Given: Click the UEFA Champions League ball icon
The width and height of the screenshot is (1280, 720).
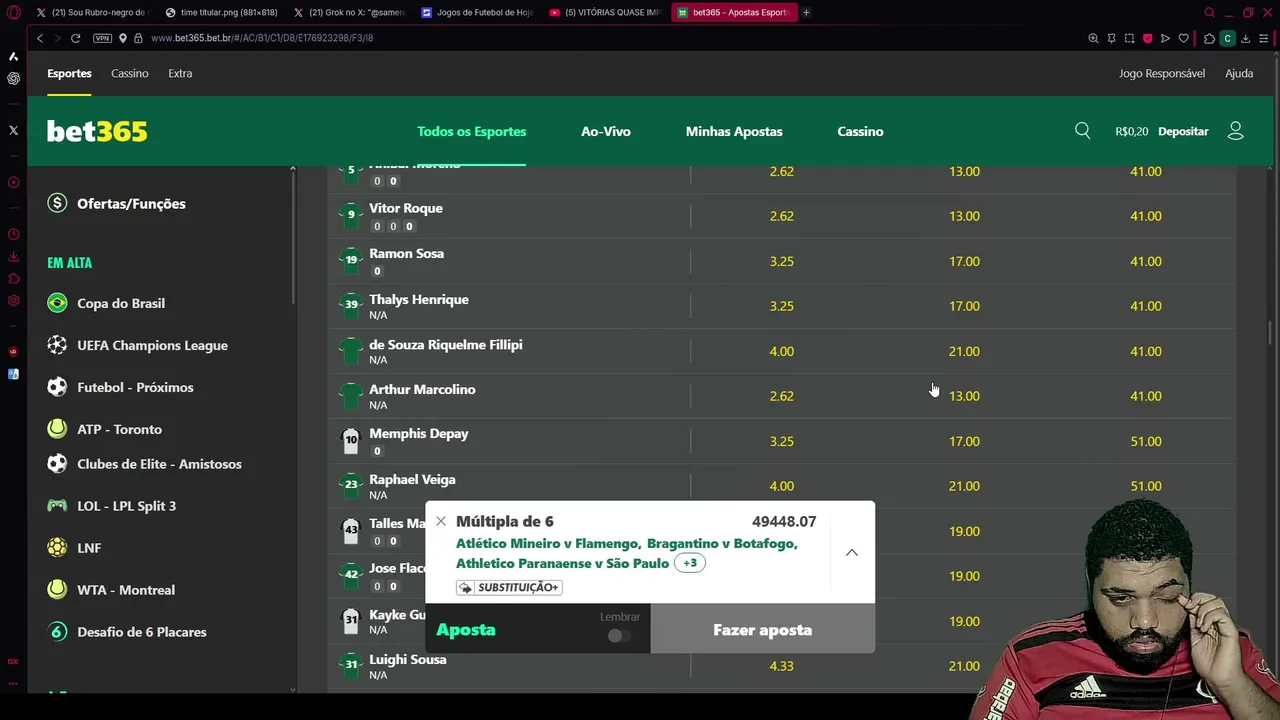Looking at the screenshot, I should point(57,345).
